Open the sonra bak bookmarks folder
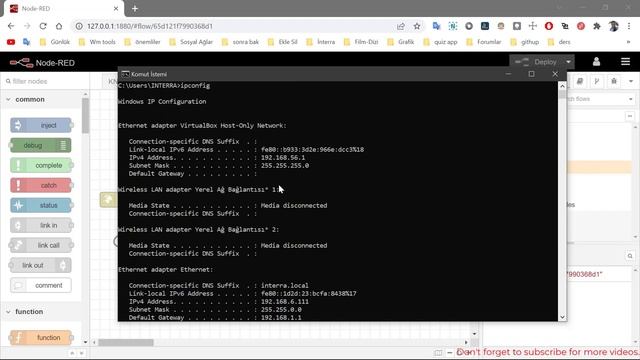Image resolution: width=640 pixels, height=360 pixels. pyautogui.click(x=240, y=42)
